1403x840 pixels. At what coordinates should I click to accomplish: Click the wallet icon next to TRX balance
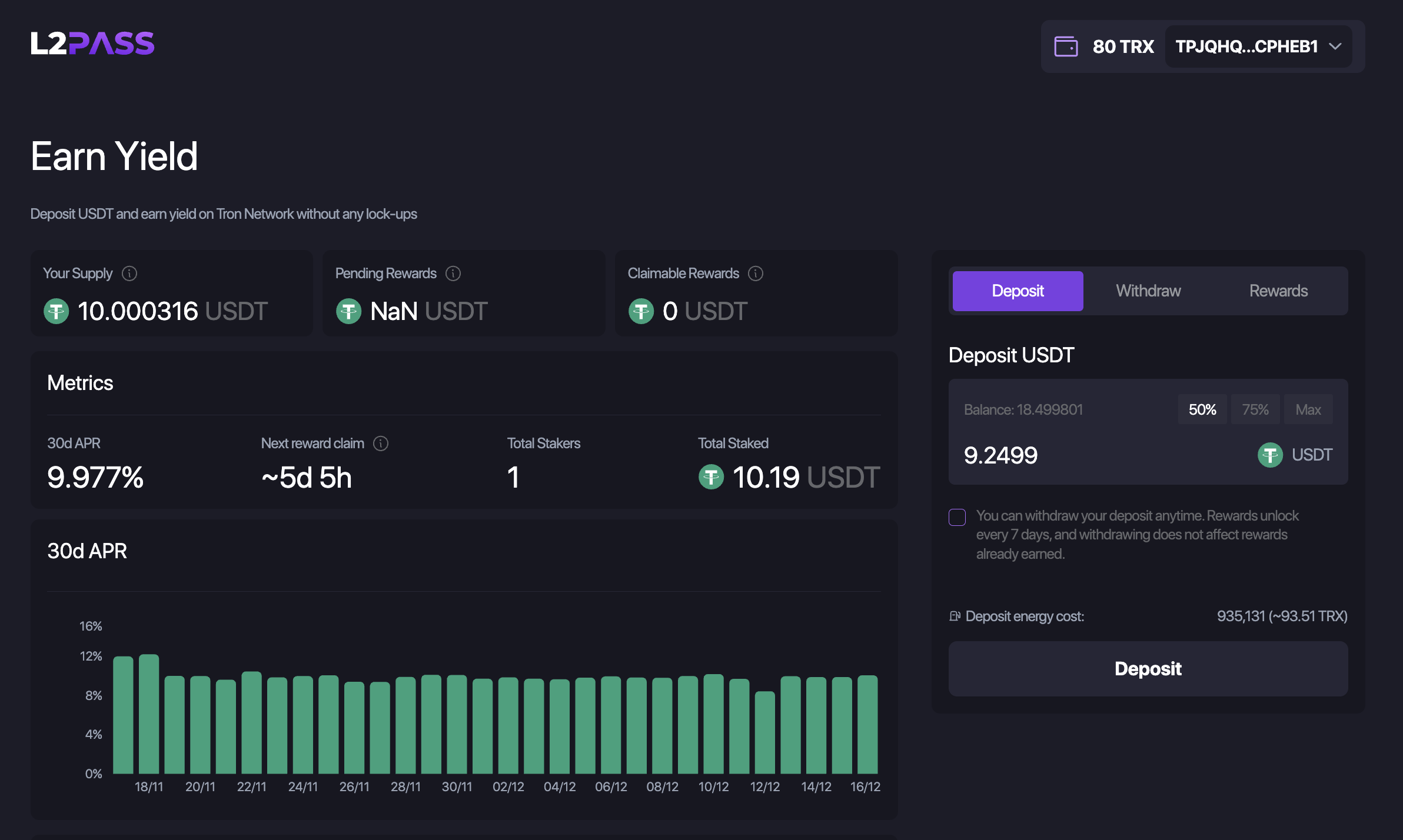pos(1066,46)
